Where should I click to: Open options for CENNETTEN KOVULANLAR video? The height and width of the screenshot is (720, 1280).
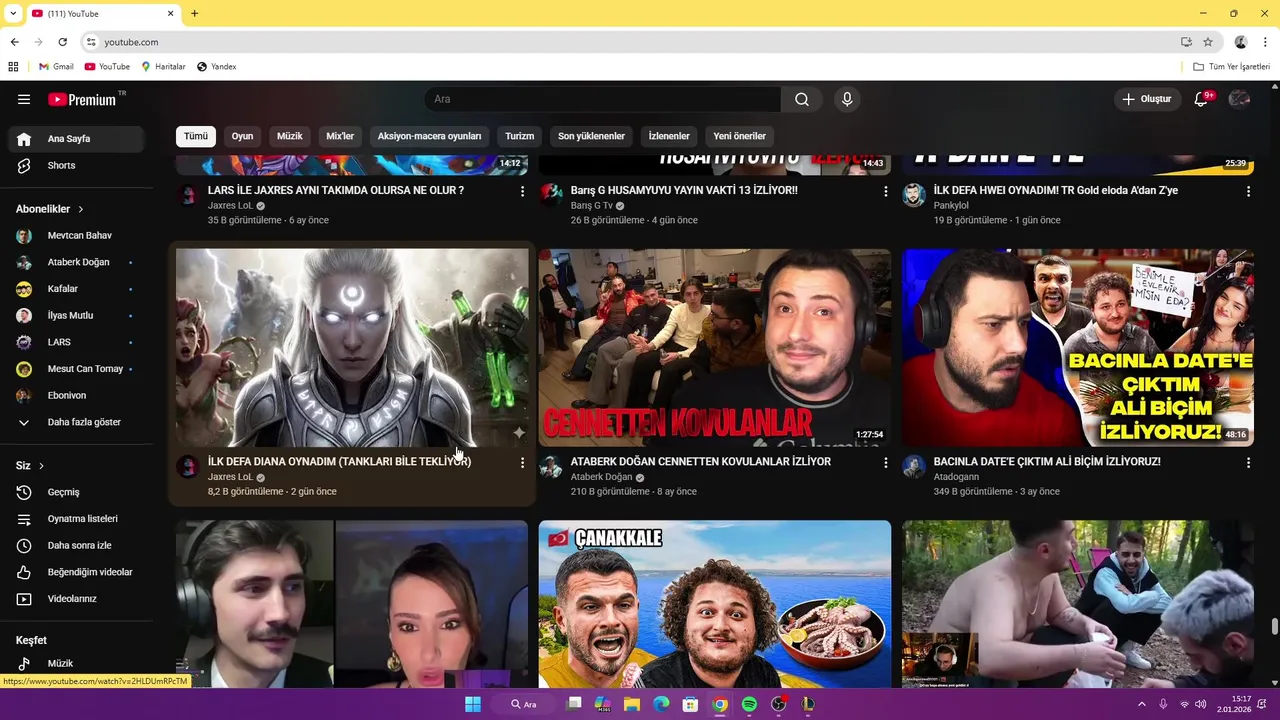(x=885, y=462)
